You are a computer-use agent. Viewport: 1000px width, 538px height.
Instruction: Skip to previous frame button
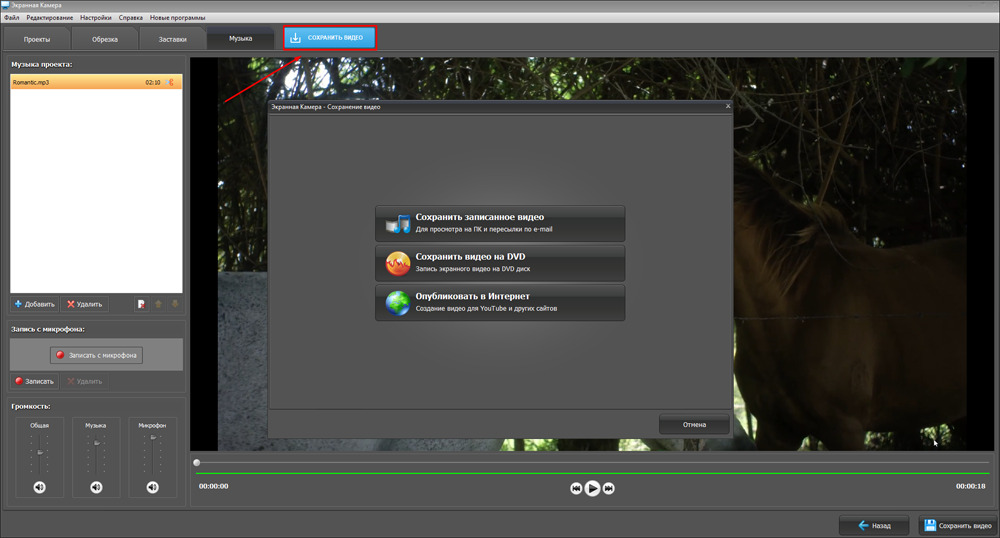pyautogui.click(x=576, y=488)
